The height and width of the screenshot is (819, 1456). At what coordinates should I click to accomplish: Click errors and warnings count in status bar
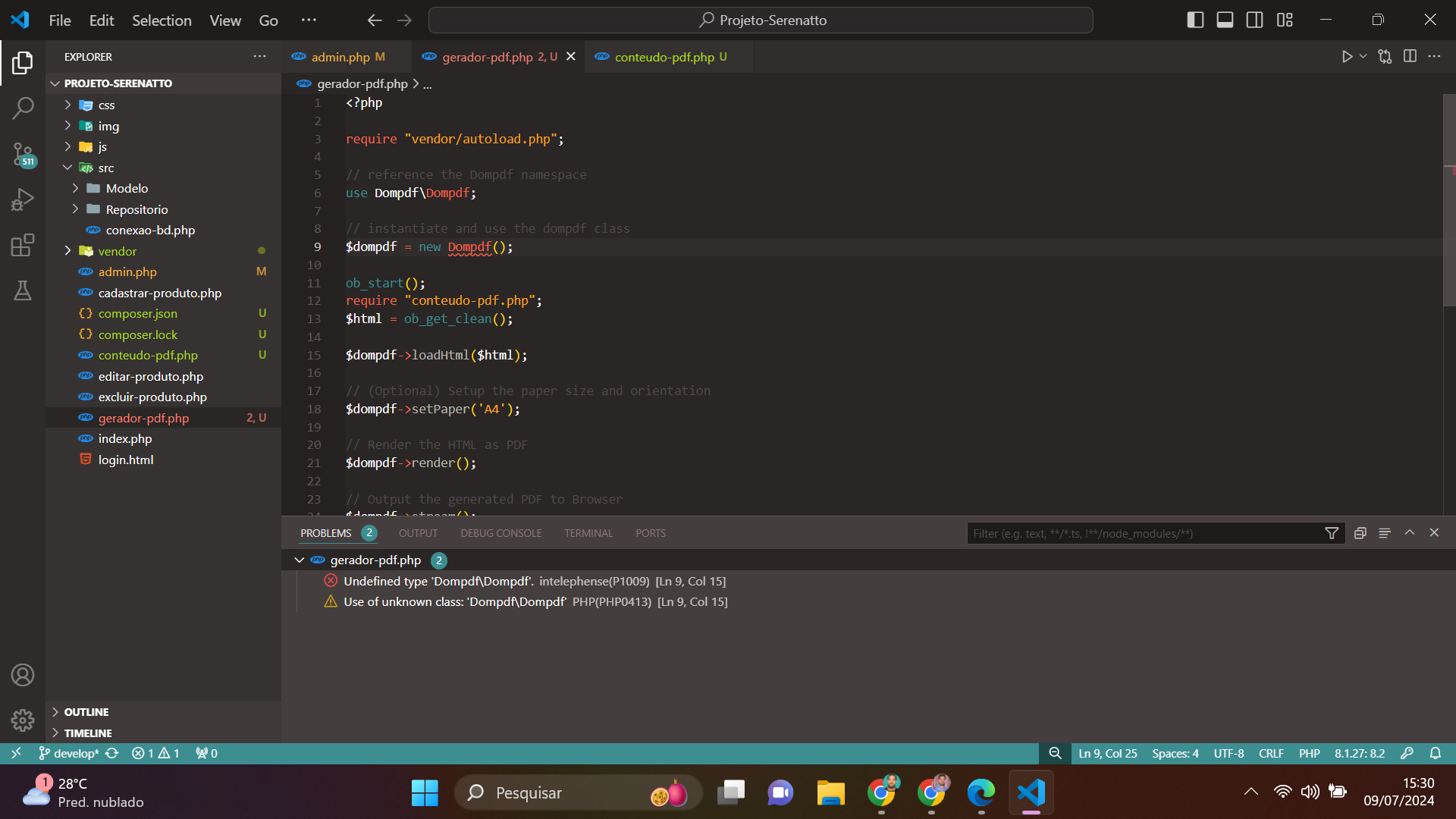[x=155, y=753]
